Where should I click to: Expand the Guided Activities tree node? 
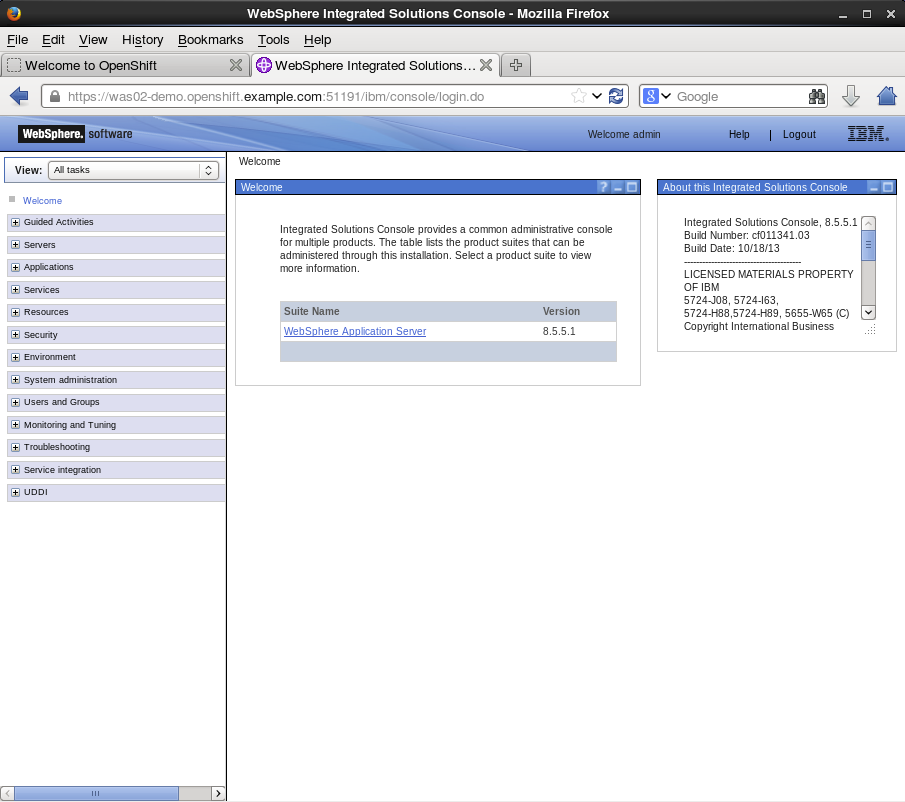pos(16,222)
